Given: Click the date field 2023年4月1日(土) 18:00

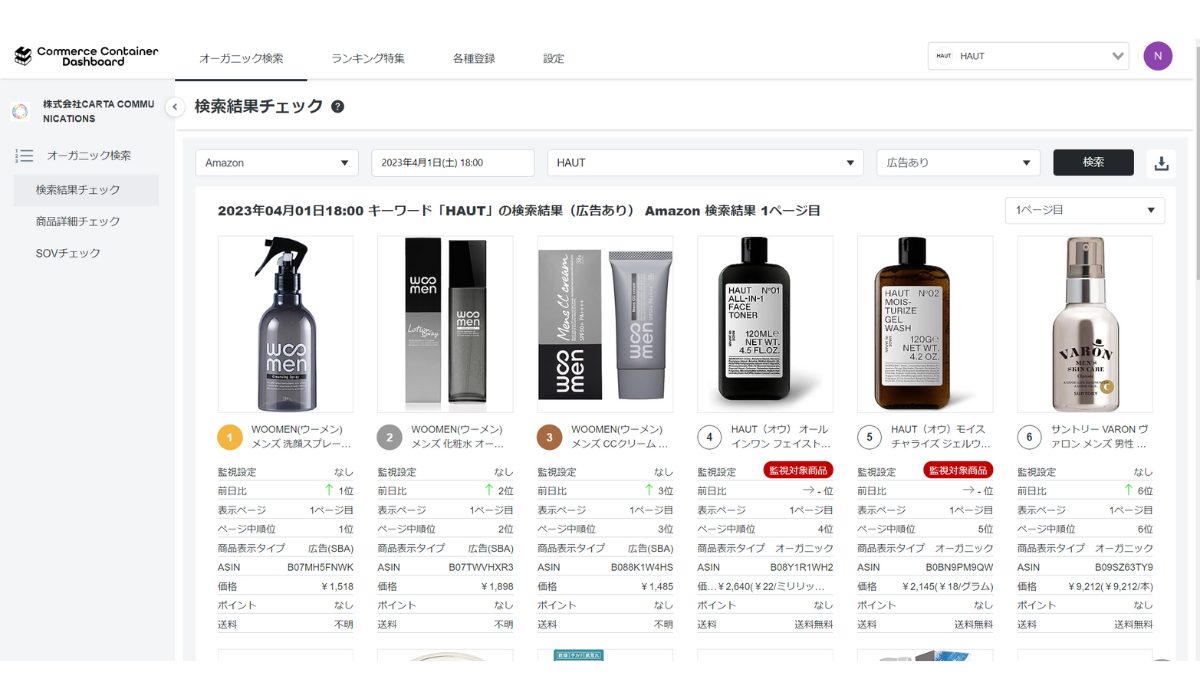Looking at the screenshot, I should (453, 163).
